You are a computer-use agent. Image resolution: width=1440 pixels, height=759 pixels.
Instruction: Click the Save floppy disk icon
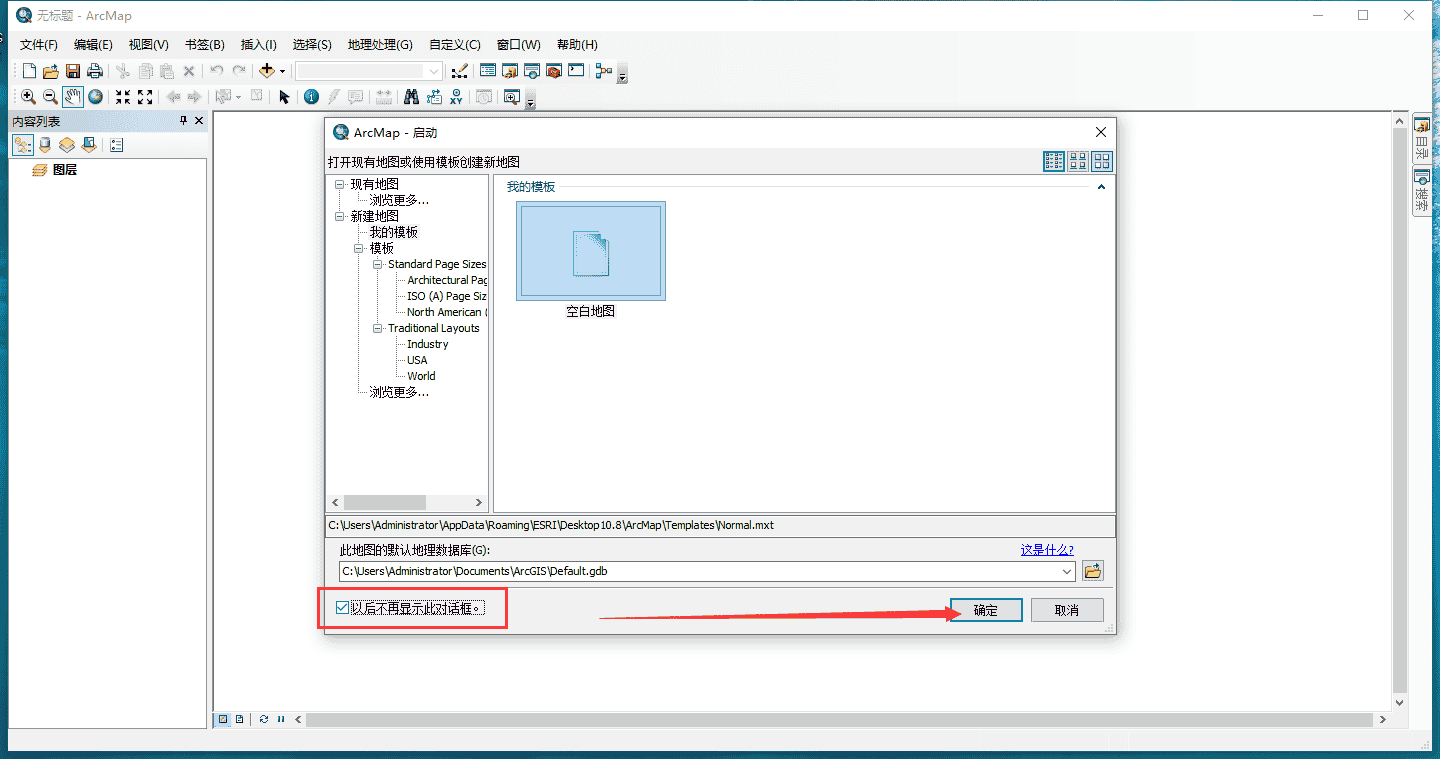point(72,71)
